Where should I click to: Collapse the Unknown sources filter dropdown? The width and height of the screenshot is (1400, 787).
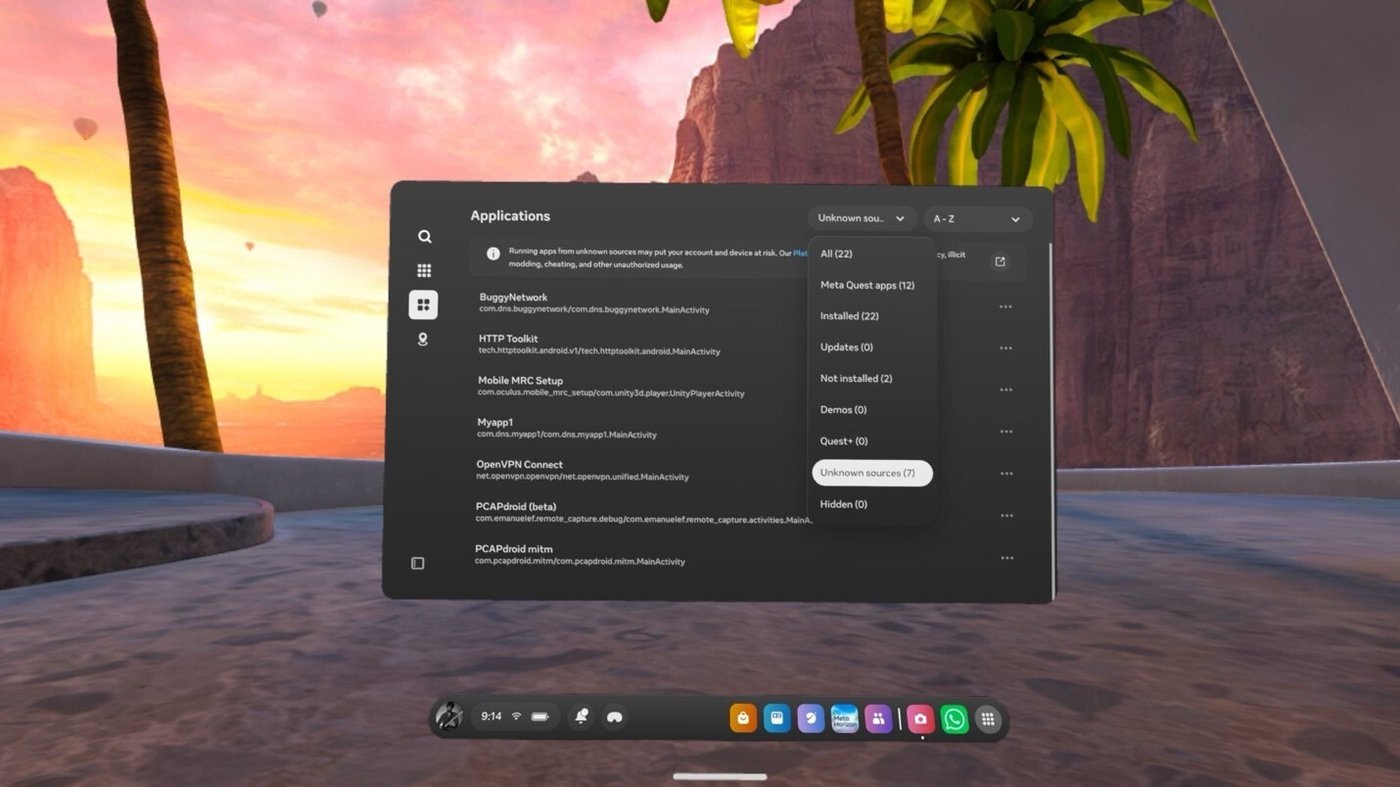point(861,219)
